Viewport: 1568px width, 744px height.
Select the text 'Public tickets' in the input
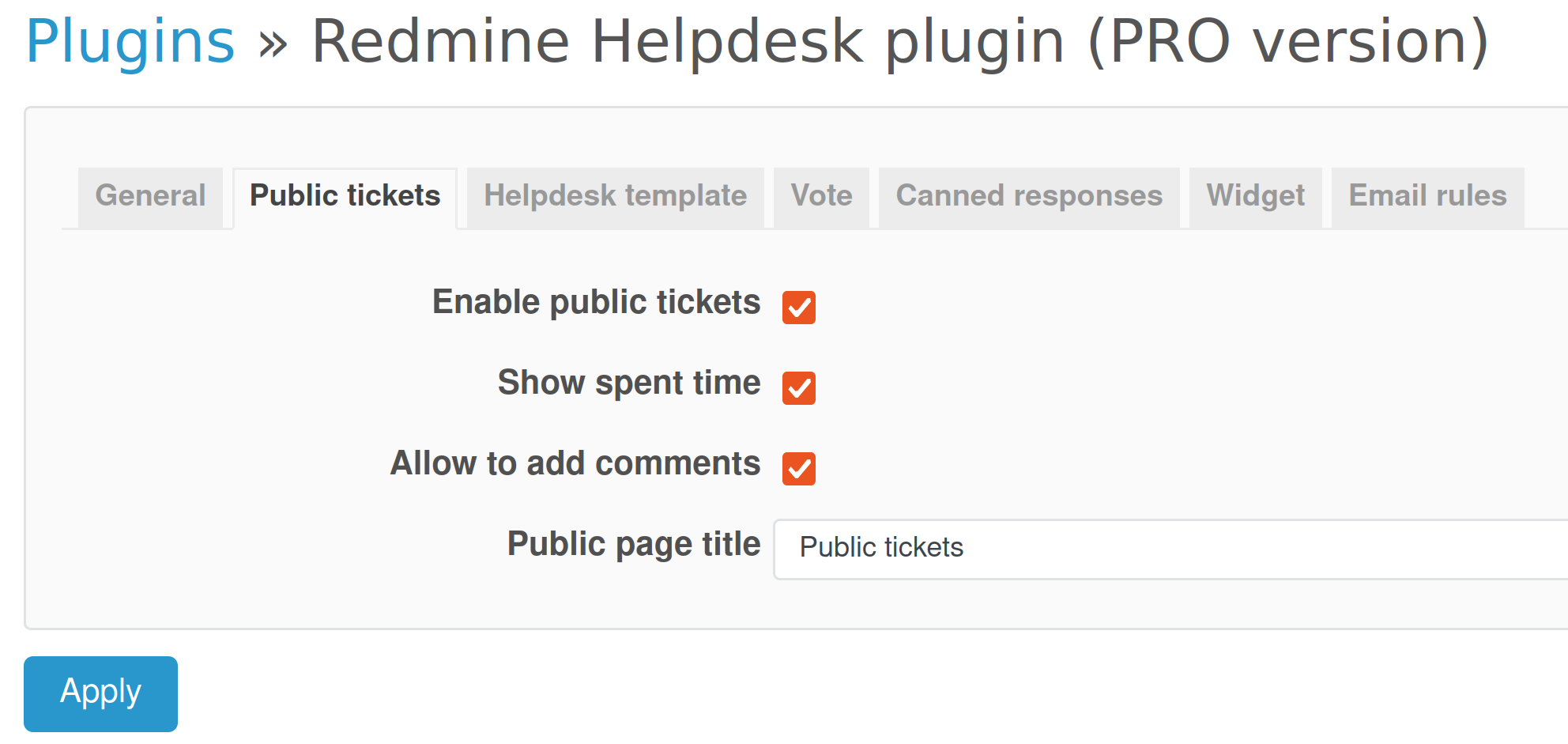pyautogui.click(x=882, y=547)
